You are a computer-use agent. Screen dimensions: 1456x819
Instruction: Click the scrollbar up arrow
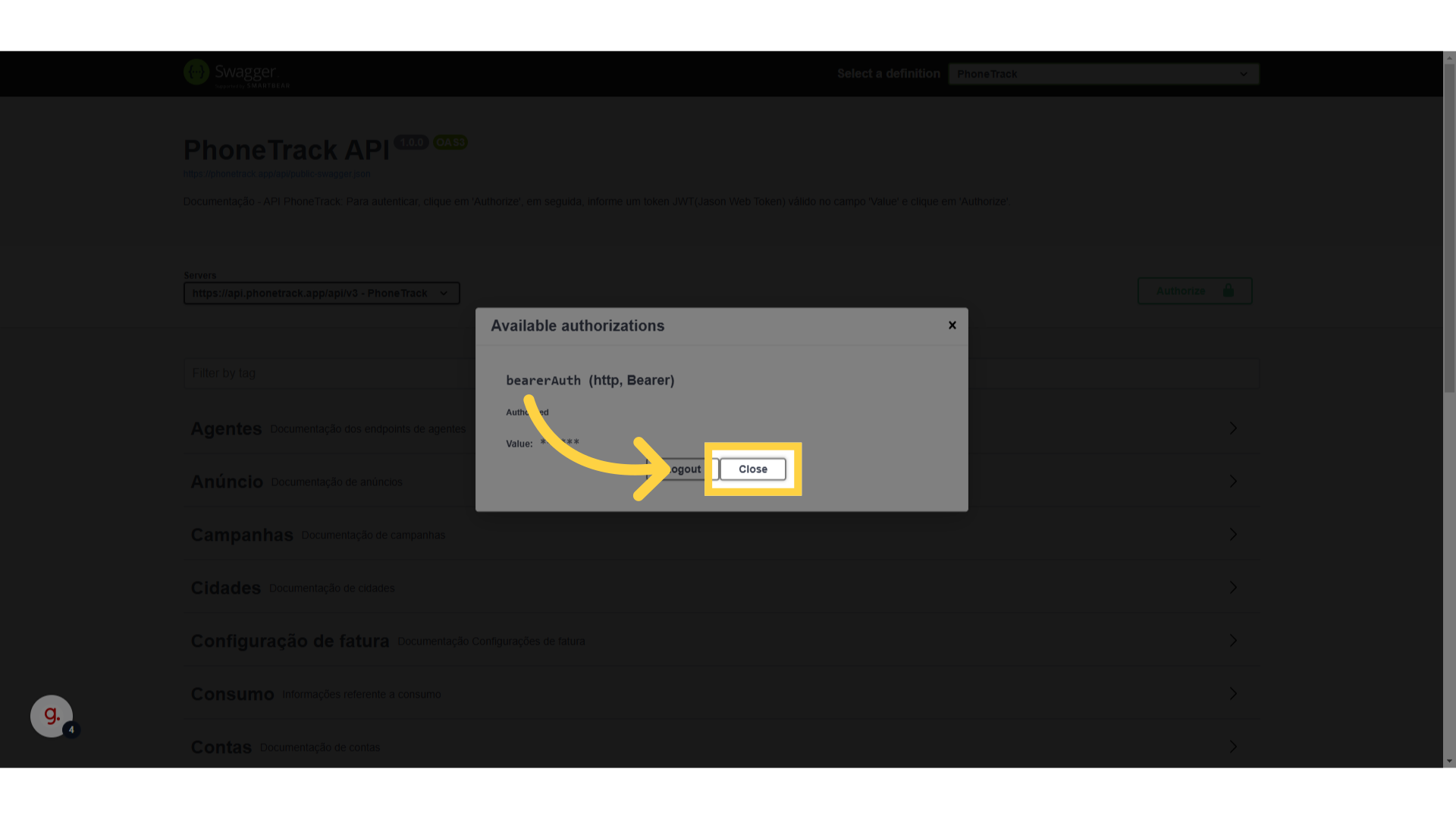[1449, 58]
